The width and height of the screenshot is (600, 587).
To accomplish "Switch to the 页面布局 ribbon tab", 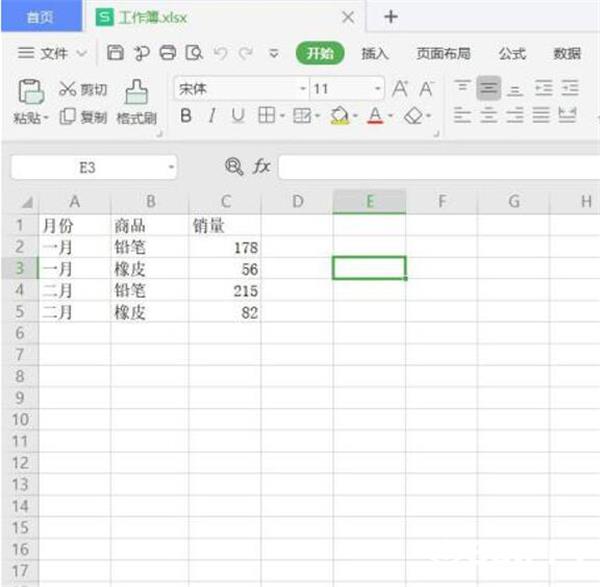I will [443, 53].
